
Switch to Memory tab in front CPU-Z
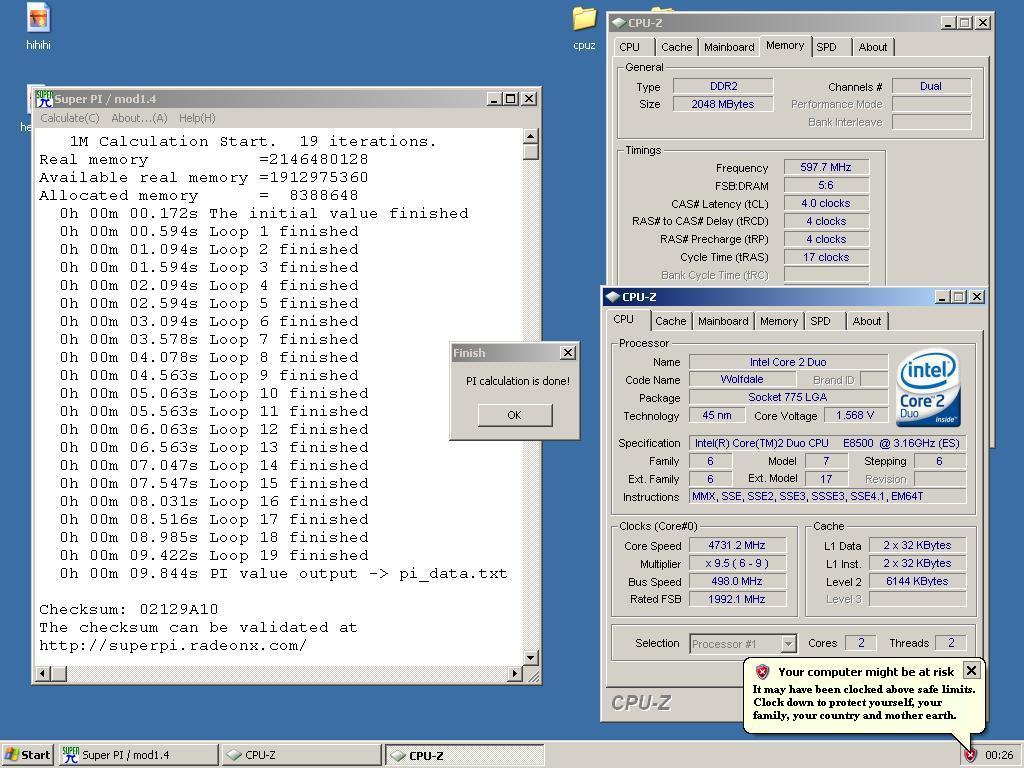[x=778, y=321]
